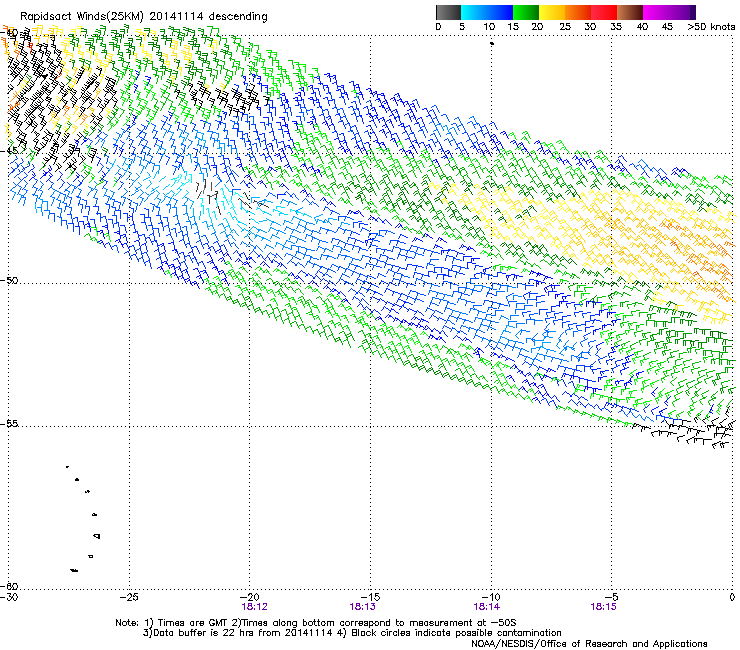Click the -45 latitude axis label
This screenshot has width=740, height=650.
pos(9,151)
